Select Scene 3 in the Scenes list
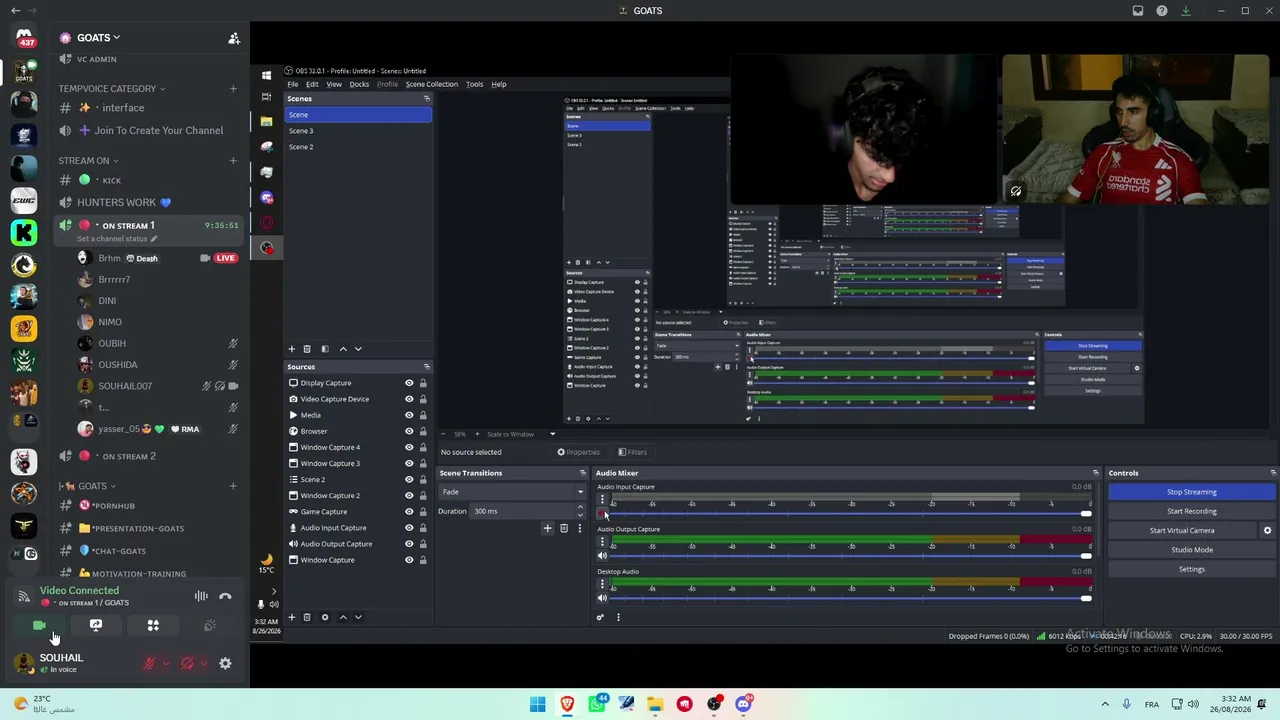The image size is (1280, 720). coord(358,131)
